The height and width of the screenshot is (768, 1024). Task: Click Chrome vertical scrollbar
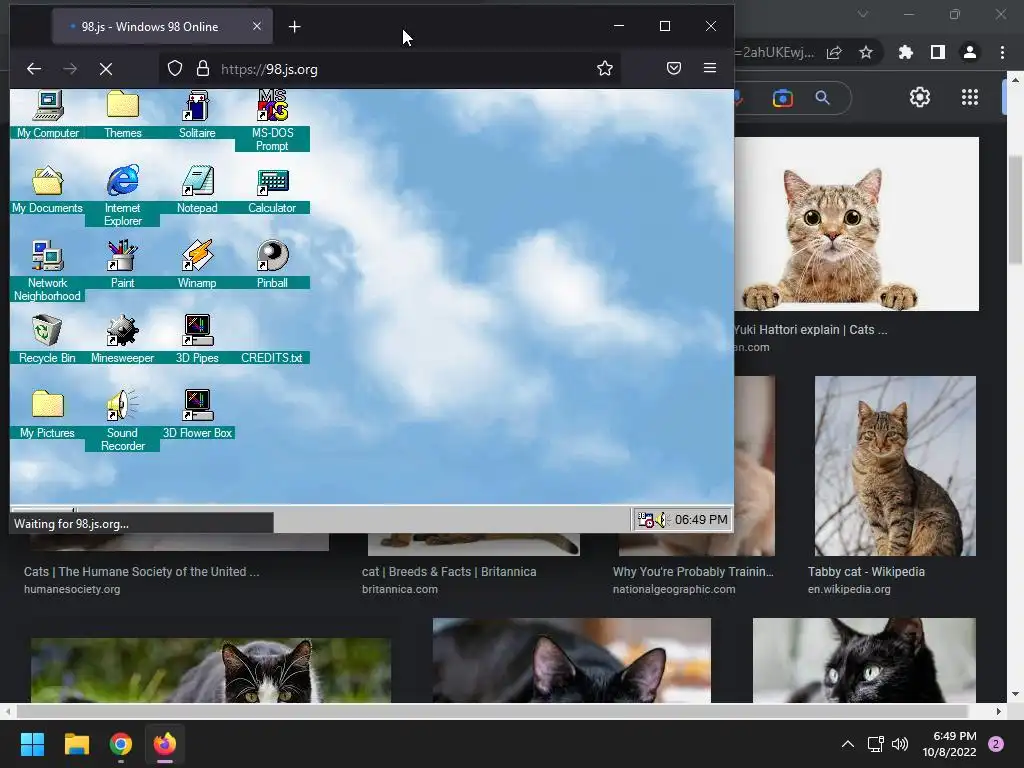point(1016,209)
